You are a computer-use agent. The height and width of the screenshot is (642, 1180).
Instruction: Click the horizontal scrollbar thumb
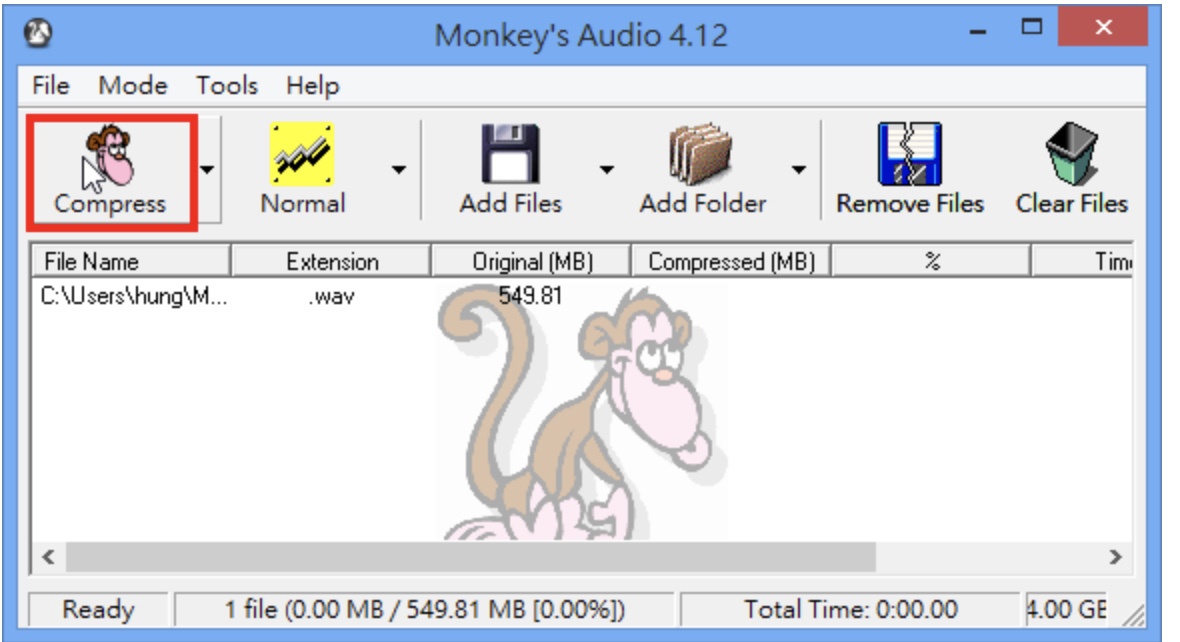point(471,557)
